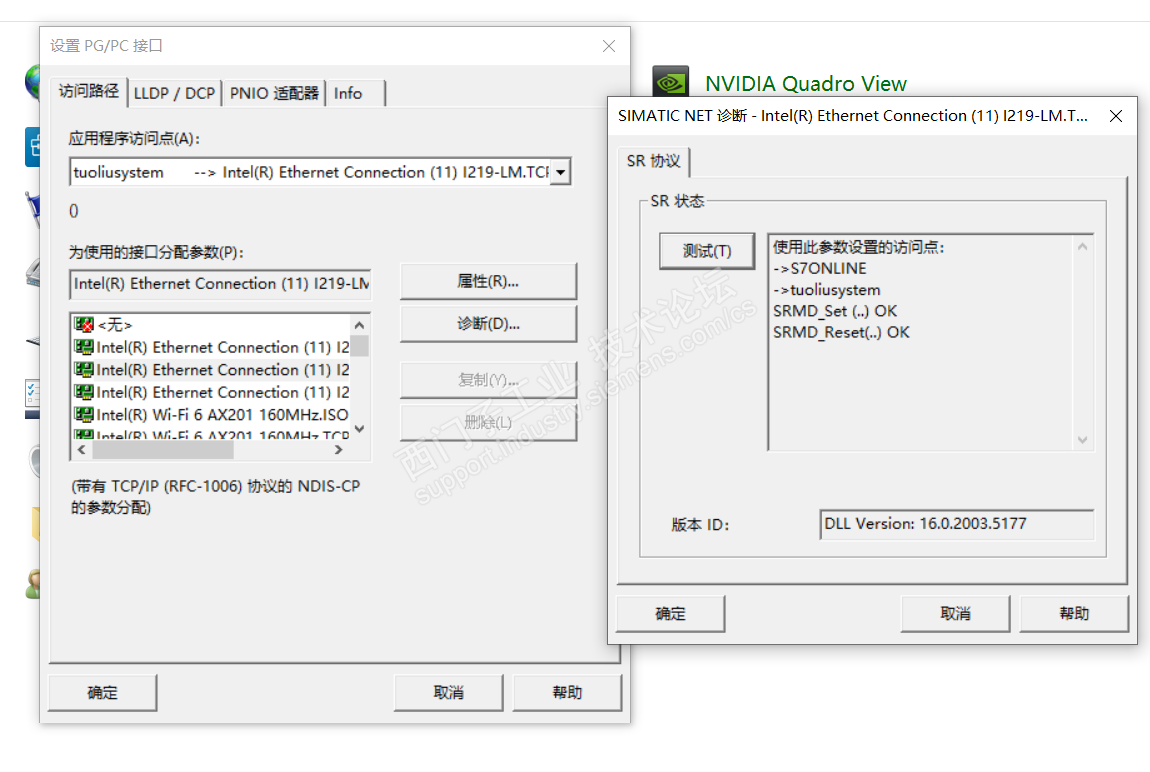Click interface list scroll right arrow
The width and height of the screenshot is (1150, 772).
click(338, 449)
